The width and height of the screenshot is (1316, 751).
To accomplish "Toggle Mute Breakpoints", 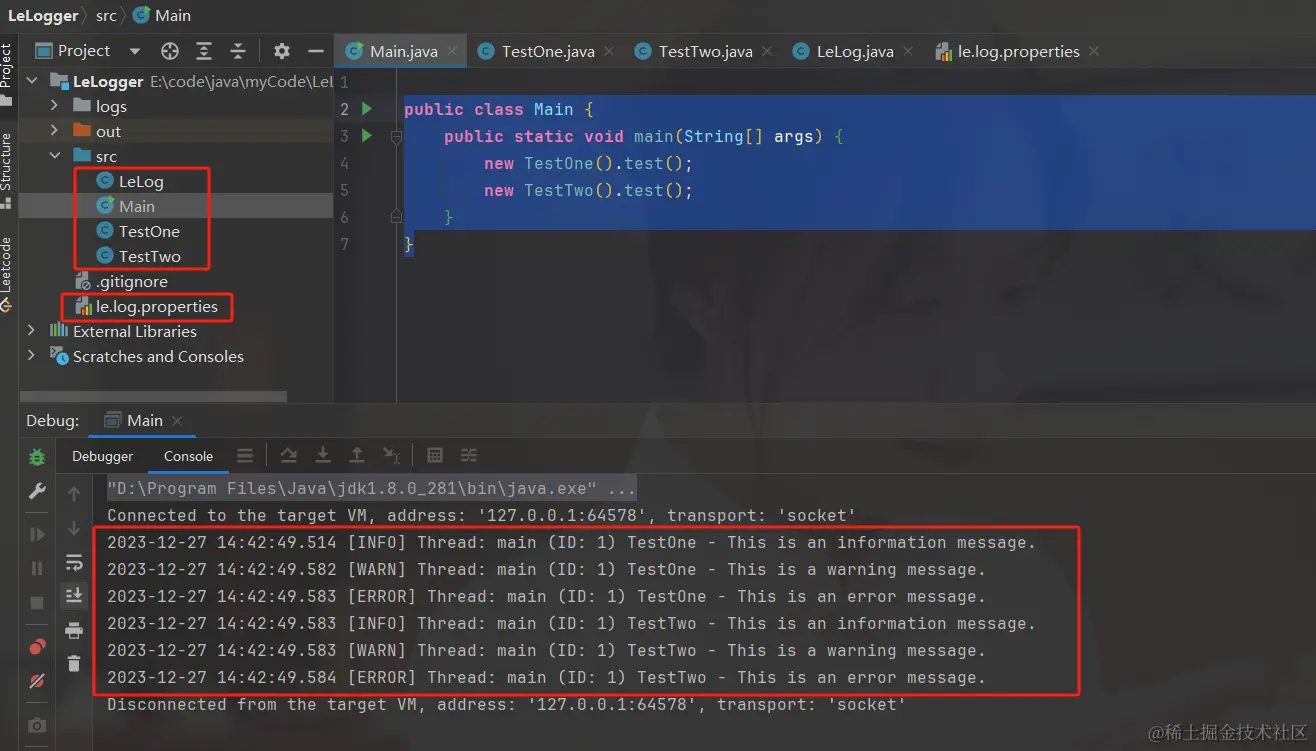I will coord(37,681).
